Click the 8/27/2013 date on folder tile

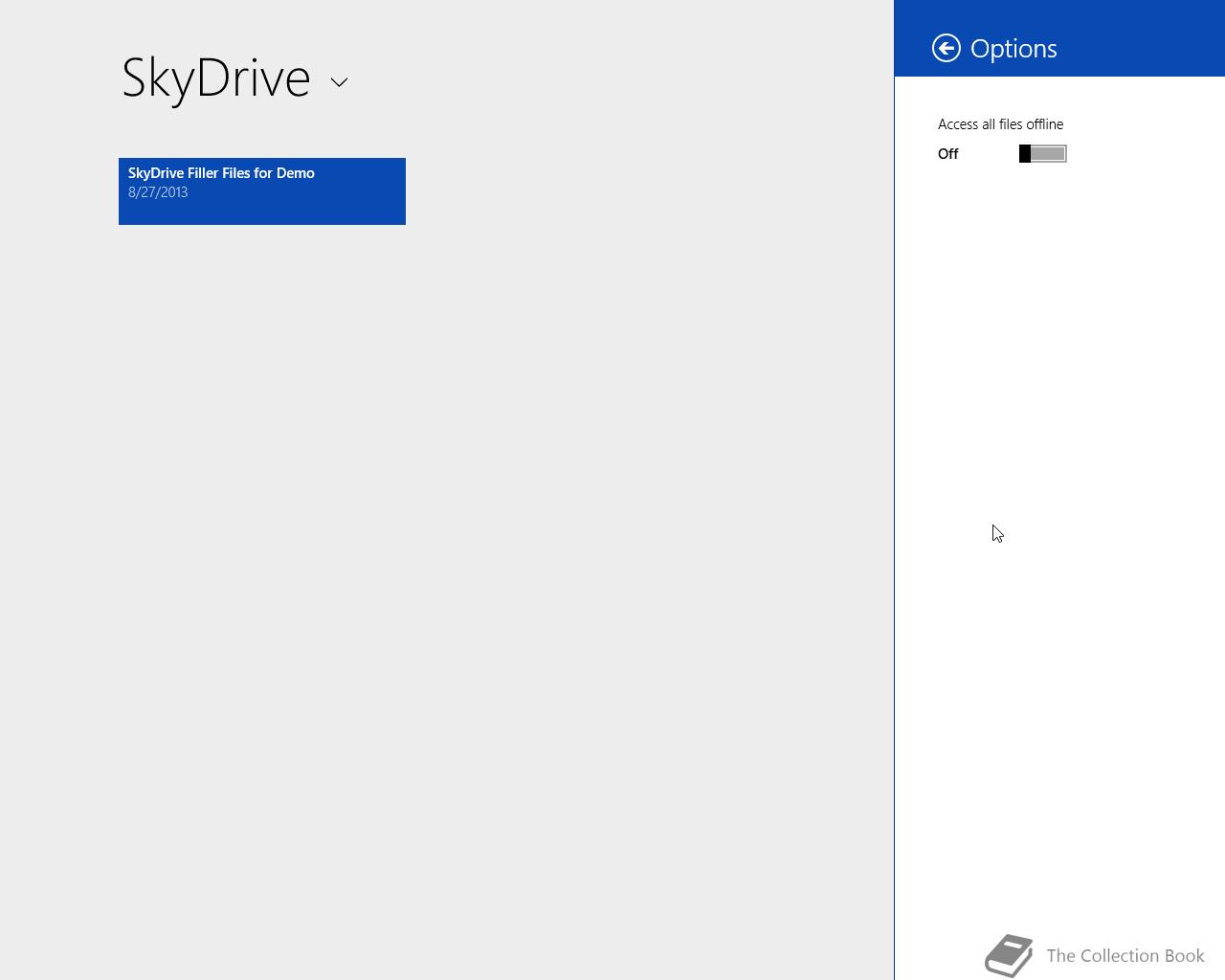tap(158, 192)
